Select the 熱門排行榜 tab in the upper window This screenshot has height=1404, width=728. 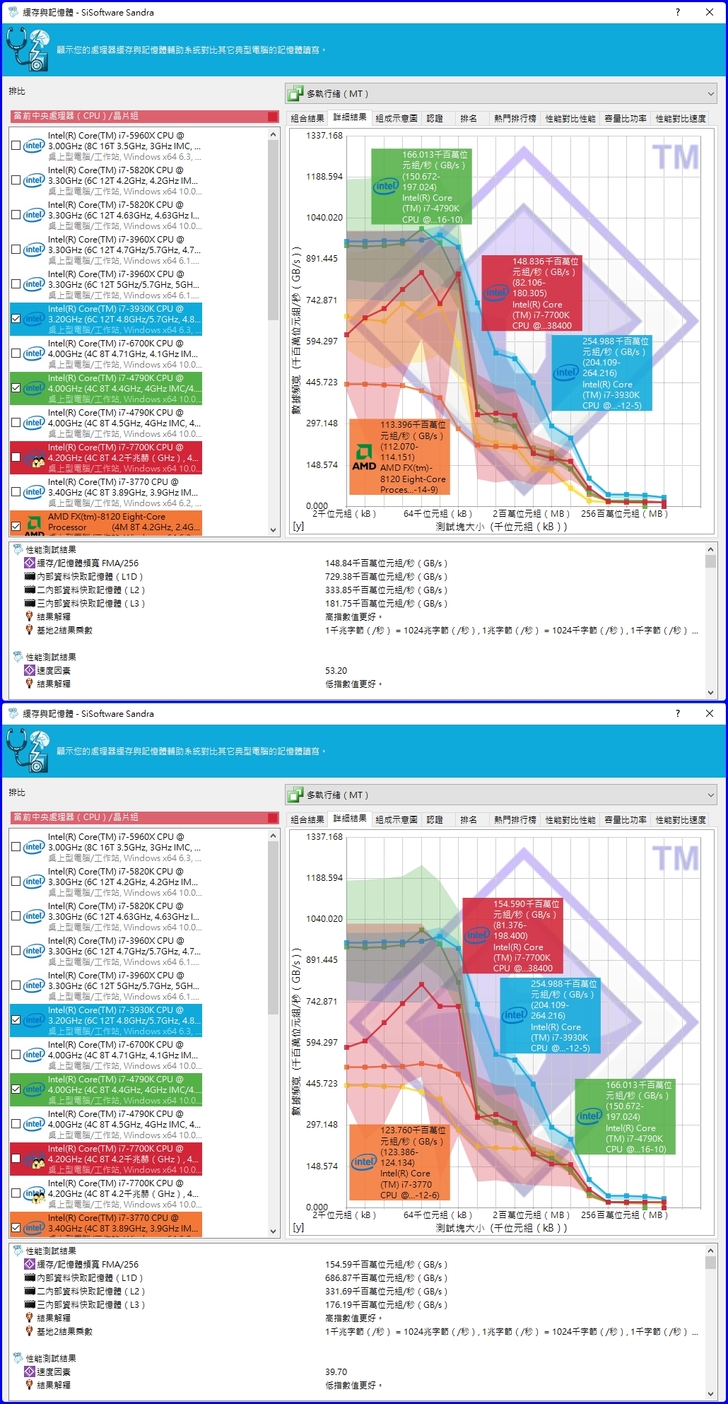point(515,118)
